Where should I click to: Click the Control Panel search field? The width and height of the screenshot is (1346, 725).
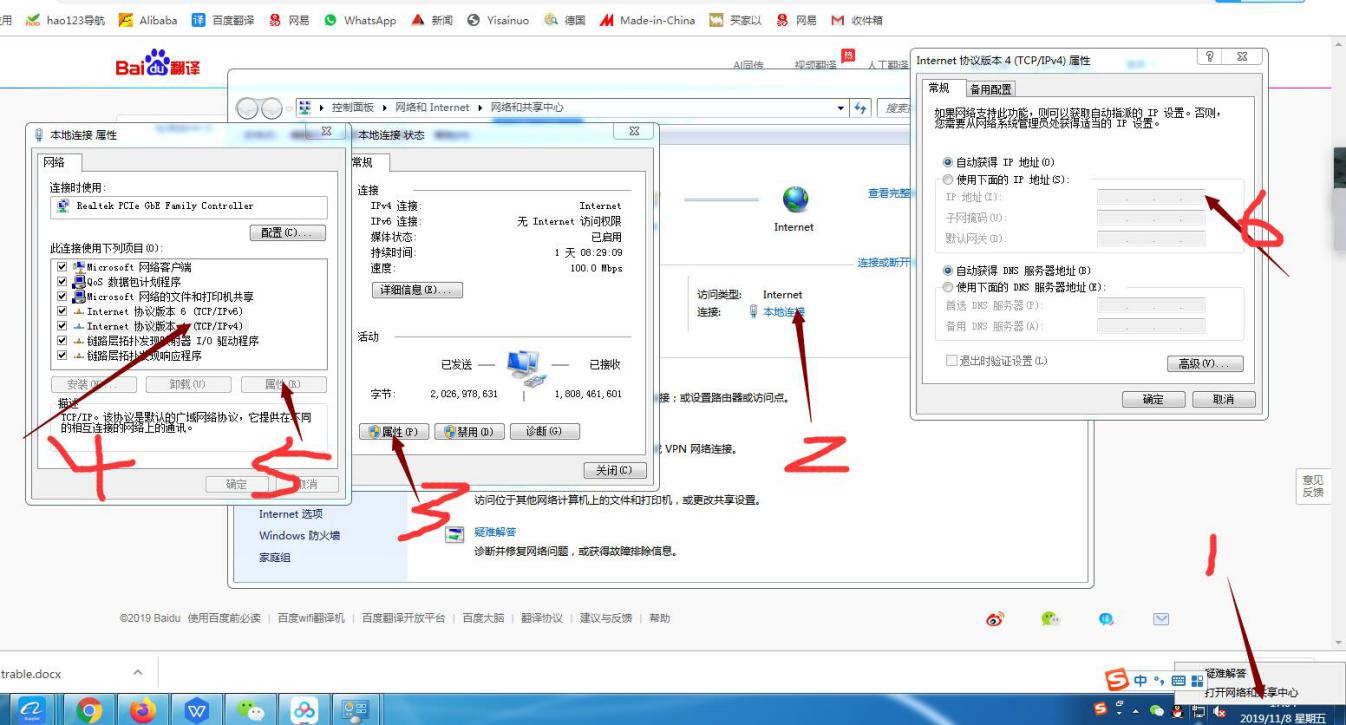click(x=895, y=108)
